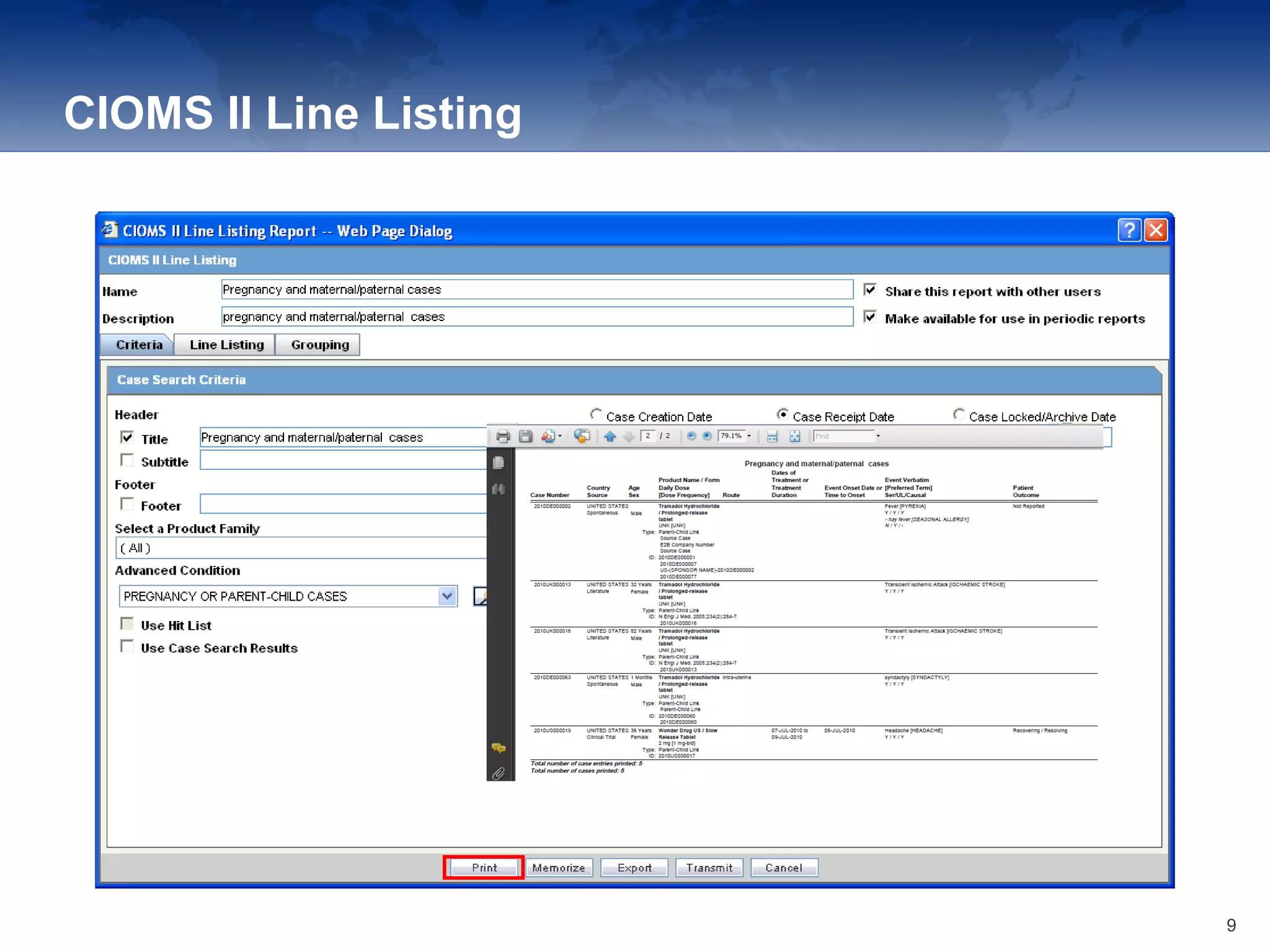Click the advanced condition edit icon

click(481, 596)
